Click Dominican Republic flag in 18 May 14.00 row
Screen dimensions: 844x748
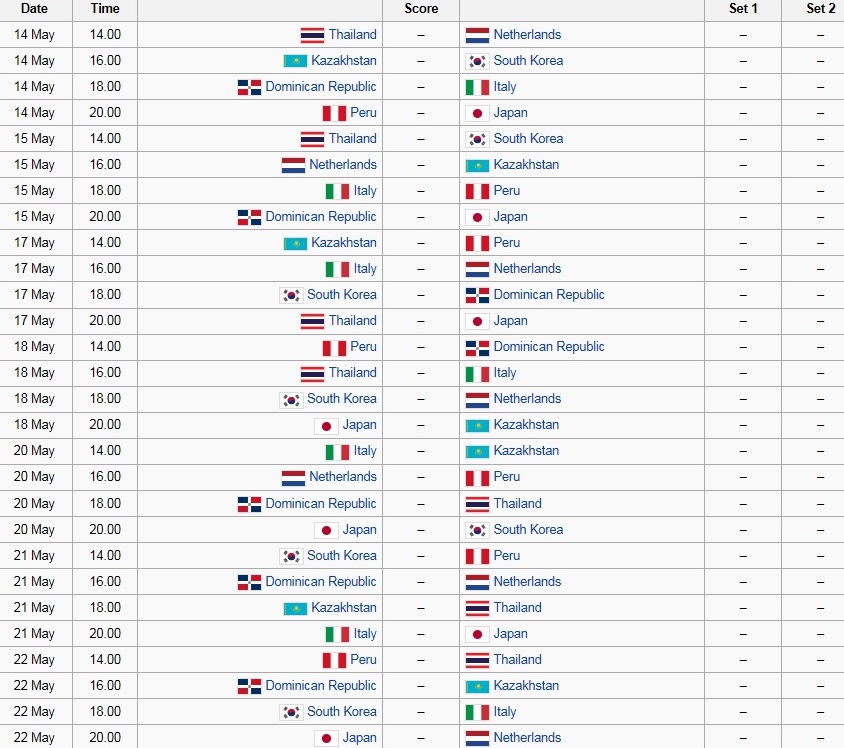click(x=477, y=347)
